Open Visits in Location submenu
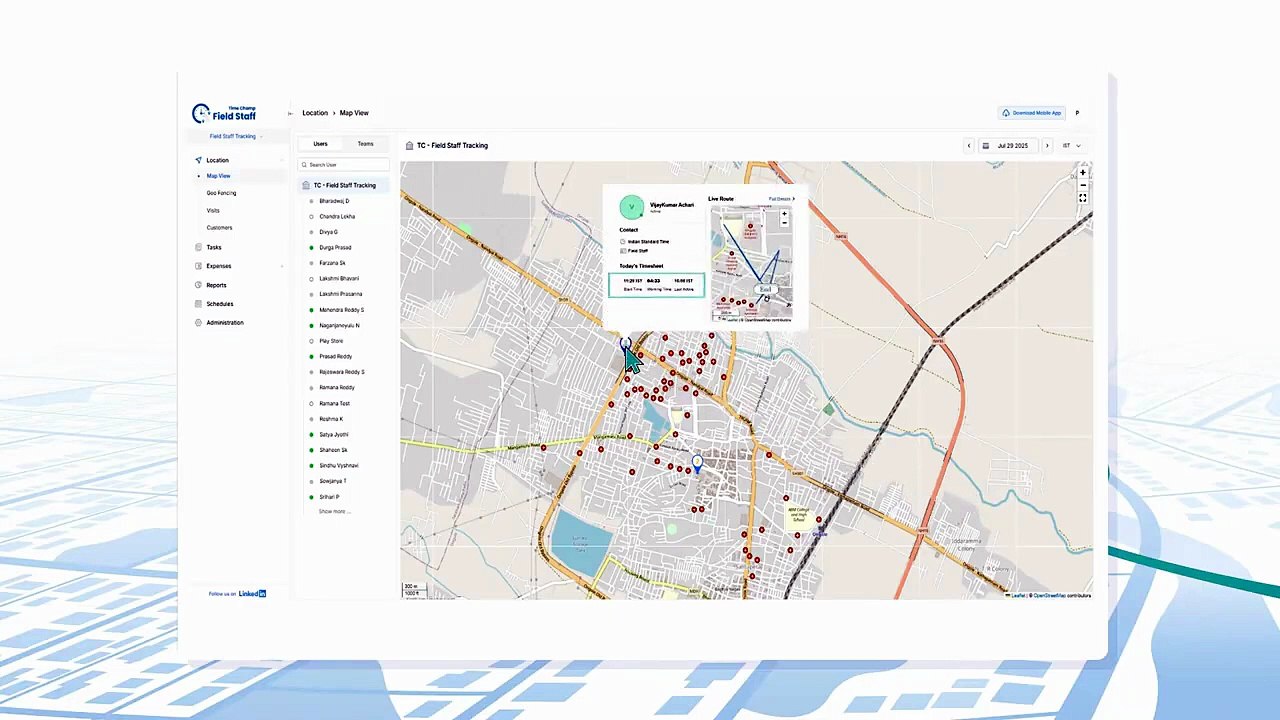Viewport: 1280px width, 720px height. (213, 210)
